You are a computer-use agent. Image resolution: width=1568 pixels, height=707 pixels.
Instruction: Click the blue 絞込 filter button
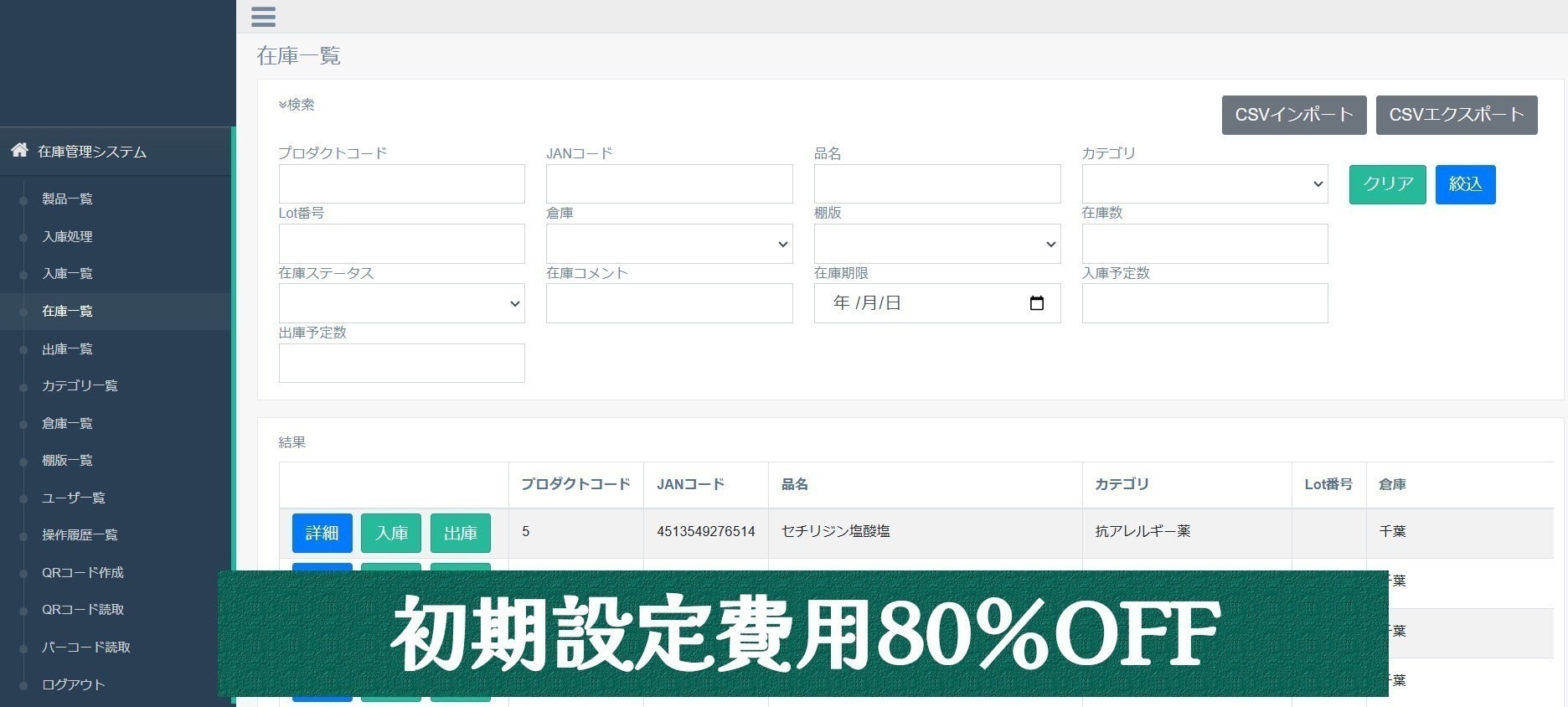[x=1465, y=184]
